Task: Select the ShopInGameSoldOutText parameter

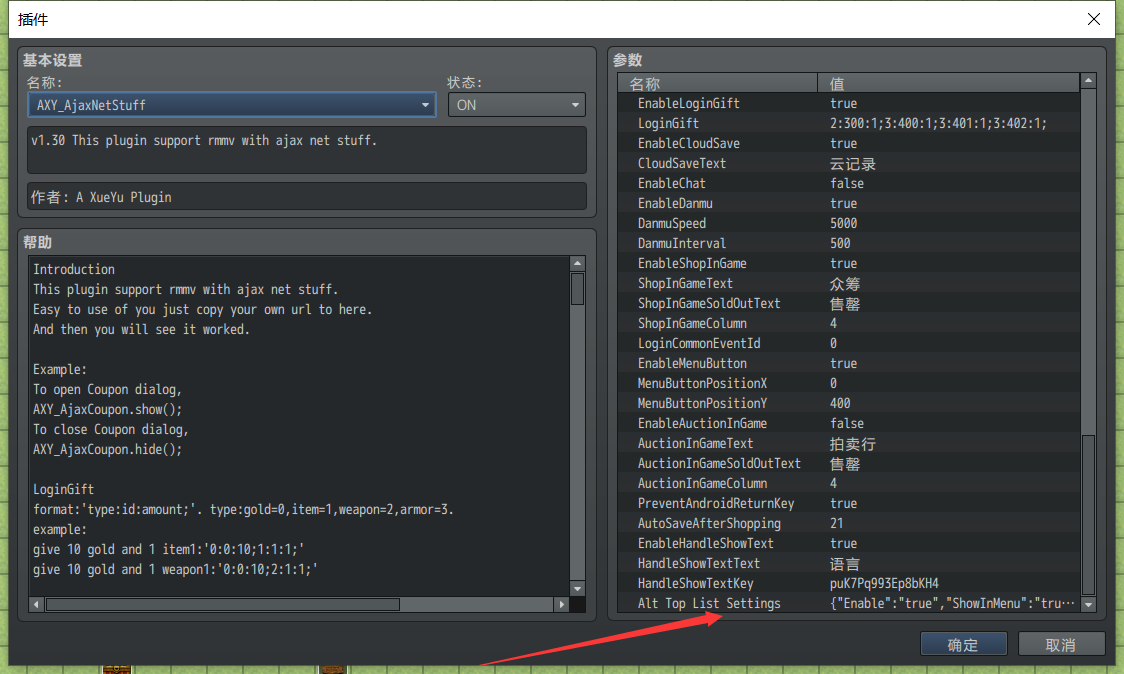Action: point(849,303)
